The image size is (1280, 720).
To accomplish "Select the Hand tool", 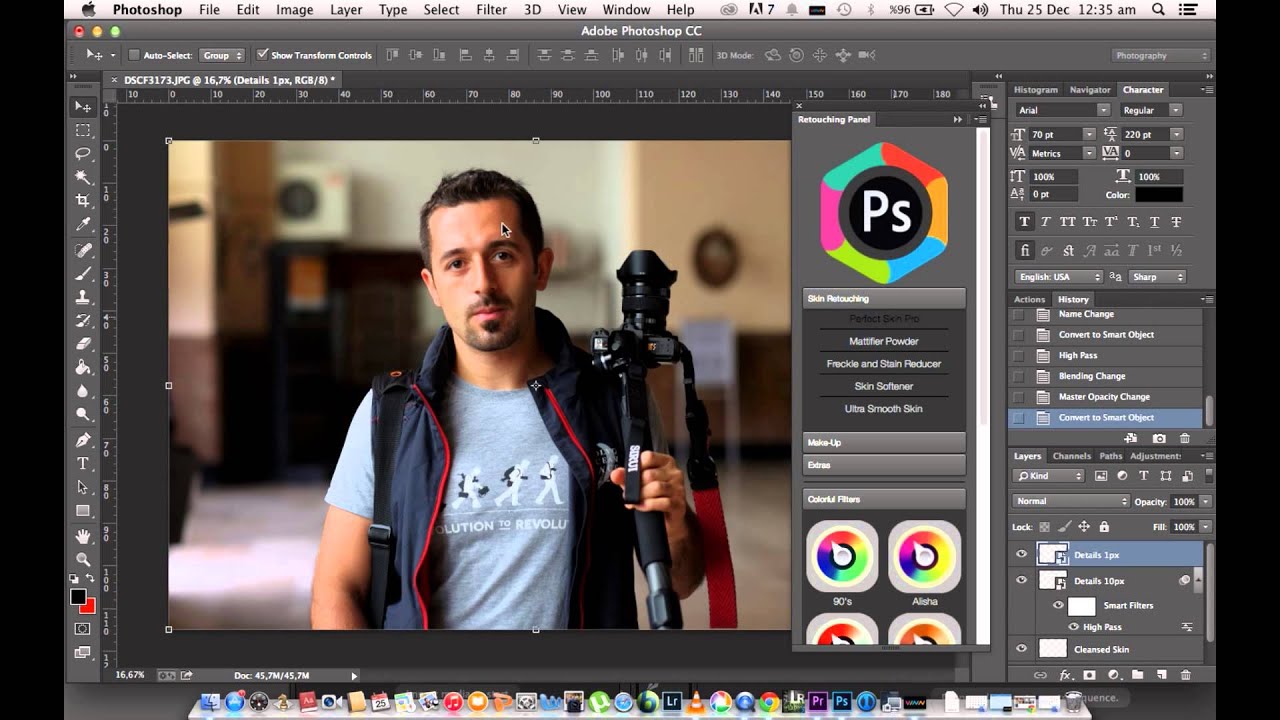I will click(x=83, y=536).
